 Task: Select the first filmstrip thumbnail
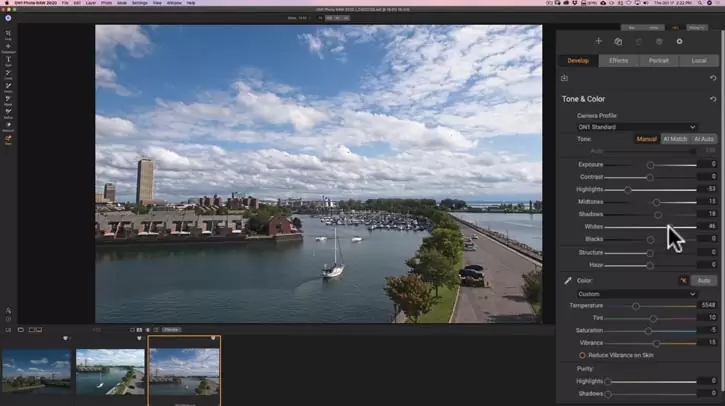[x=36, y=371]
